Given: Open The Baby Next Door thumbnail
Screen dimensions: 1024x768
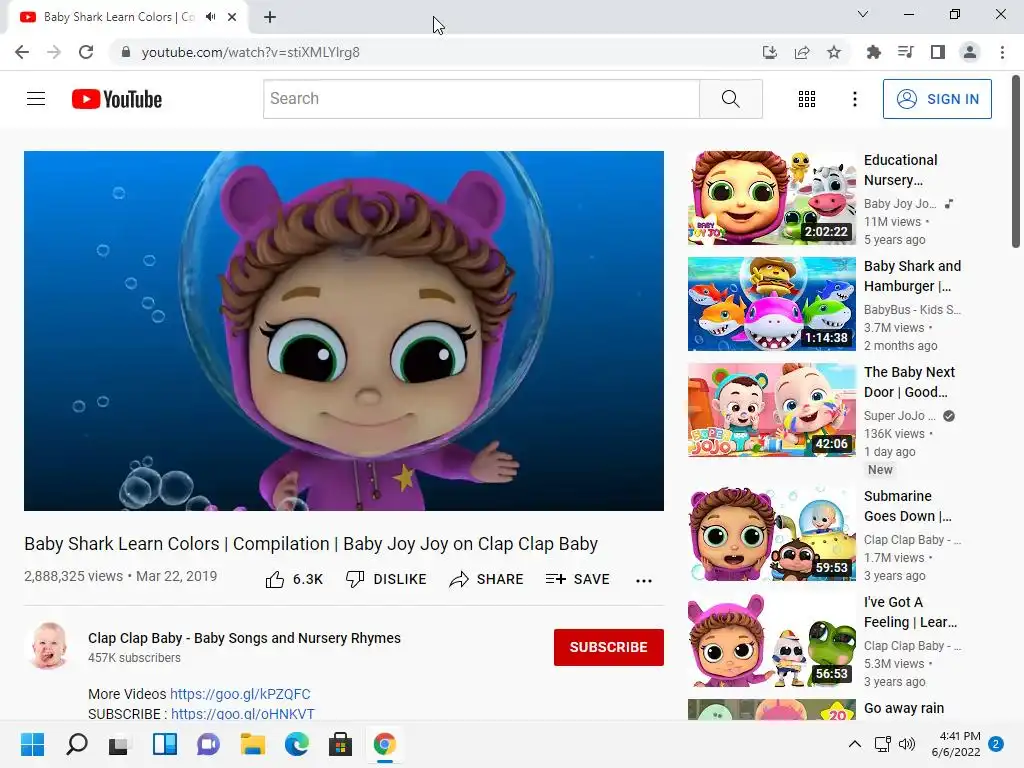Looking at the screenshot, I should [771, 409].
